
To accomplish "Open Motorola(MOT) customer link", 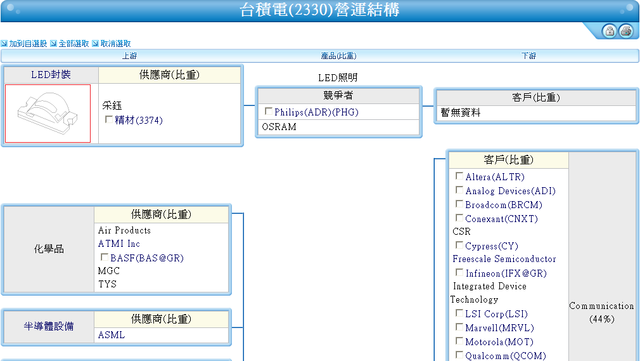I will (499, 341).
